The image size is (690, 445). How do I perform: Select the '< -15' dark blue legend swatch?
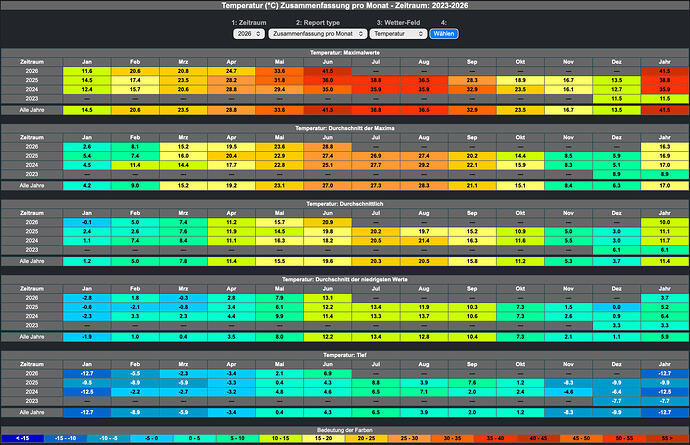pyautogui.click(x=22, y=438)
